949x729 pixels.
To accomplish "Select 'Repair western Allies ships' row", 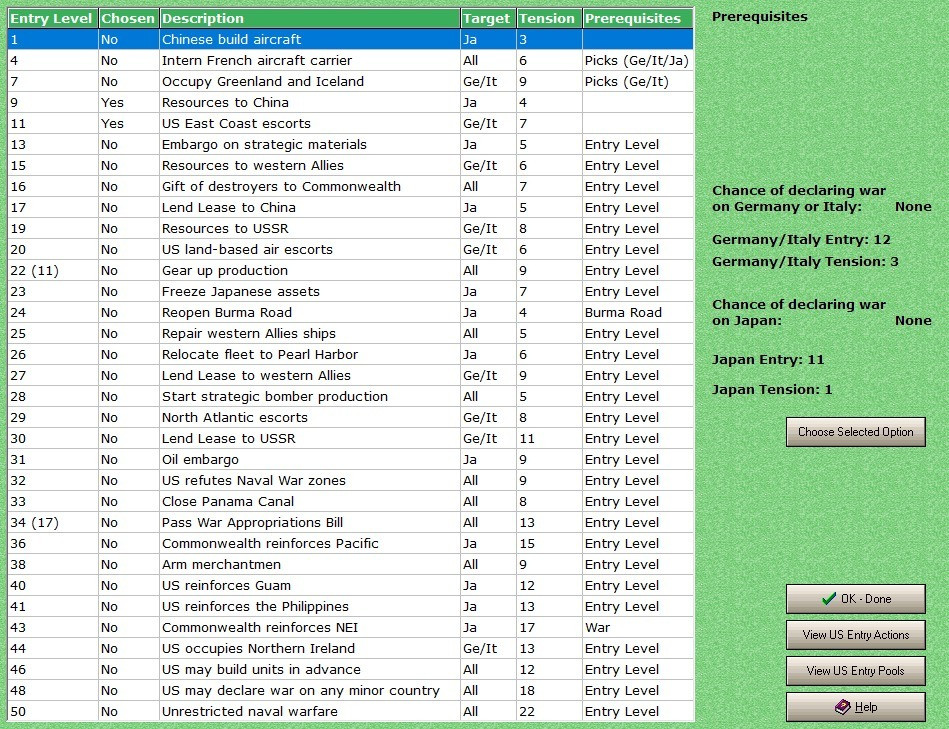I will click(x=350, y=333).
